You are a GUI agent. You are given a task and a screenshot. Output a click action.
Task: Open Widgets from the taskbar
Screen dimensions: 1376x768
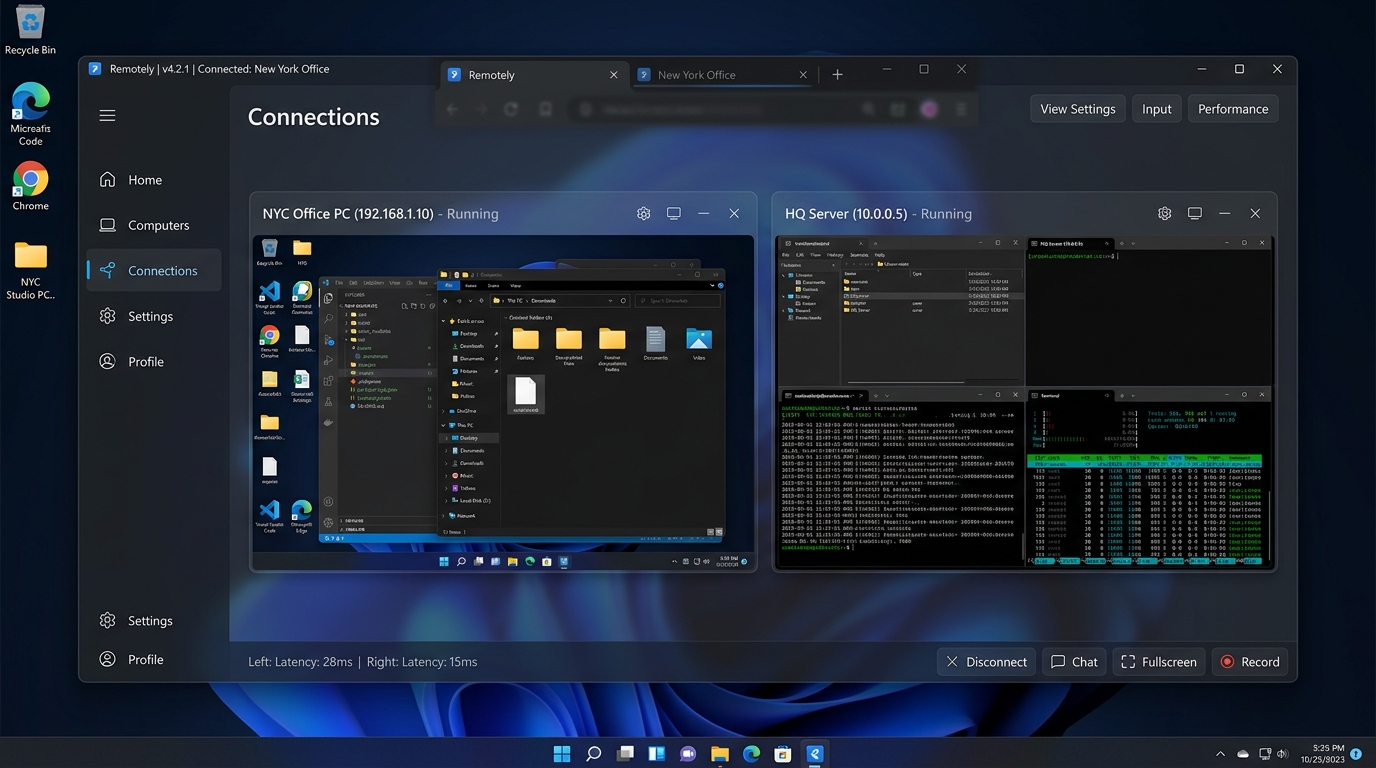point(657,753)
